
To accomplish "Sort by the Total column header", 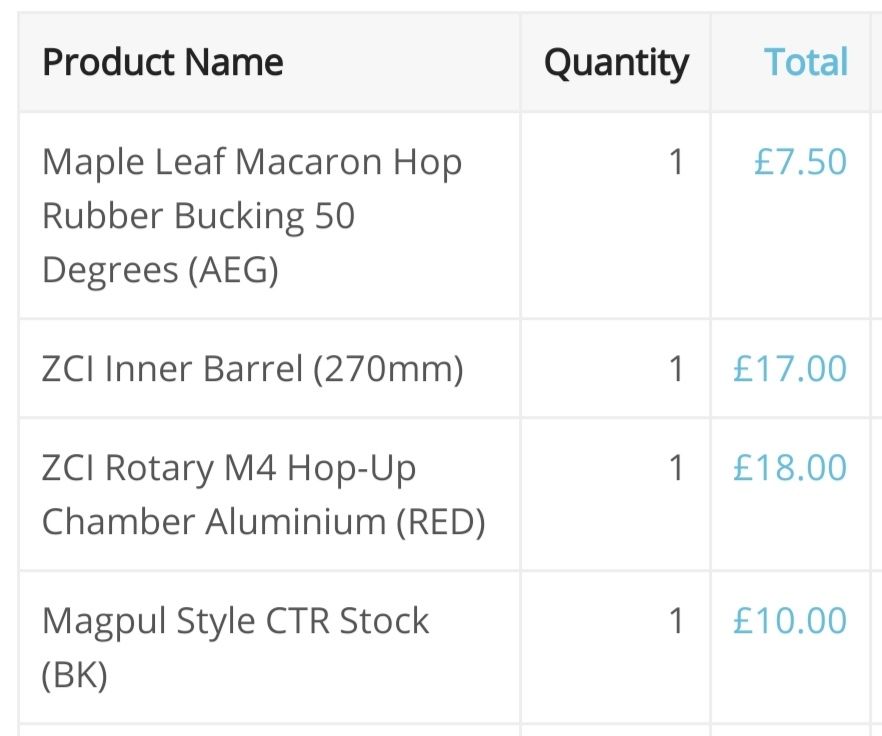I will coord(806,62).
